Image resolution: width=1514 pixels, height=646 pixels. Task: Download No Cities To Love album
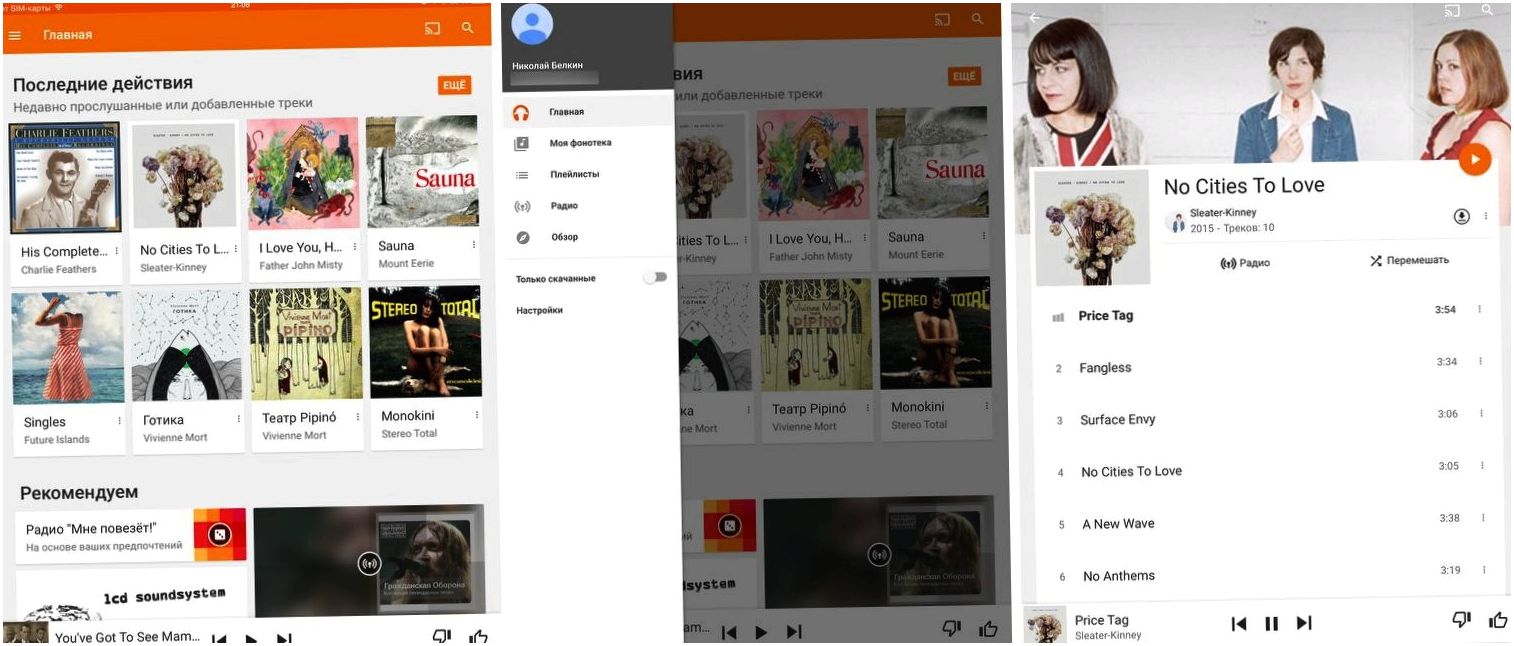(x=1461, y=216)
